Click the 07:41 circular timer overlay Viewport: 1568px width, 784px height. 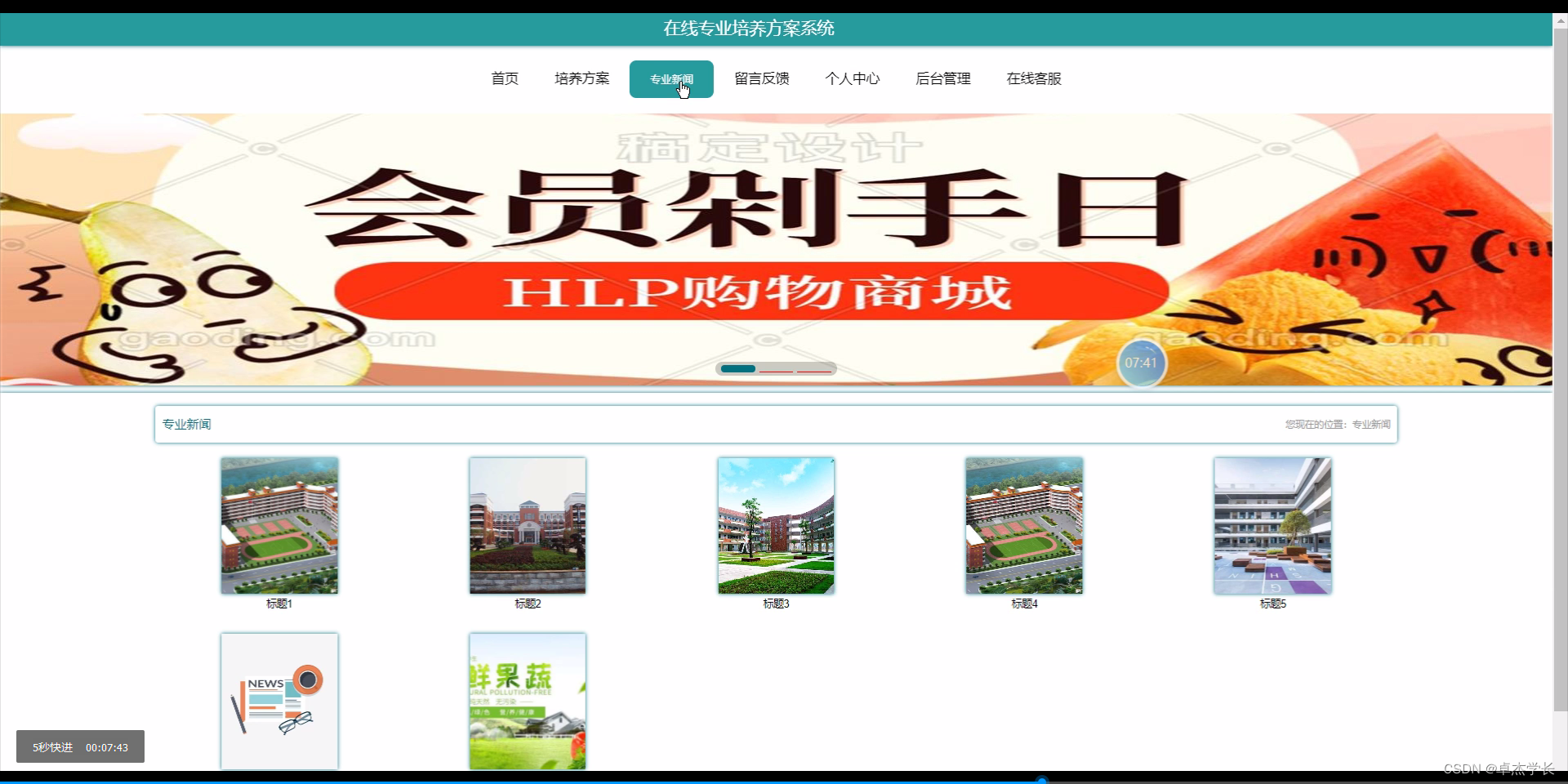click(1141, 363)
